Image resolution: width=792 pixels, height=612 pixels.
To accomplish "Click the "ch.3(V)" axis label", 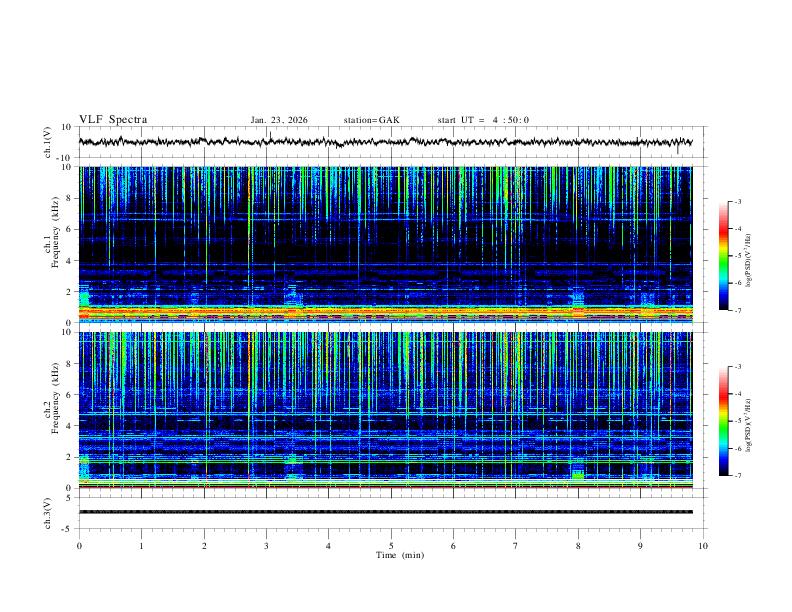I will (x=48, y=513).
